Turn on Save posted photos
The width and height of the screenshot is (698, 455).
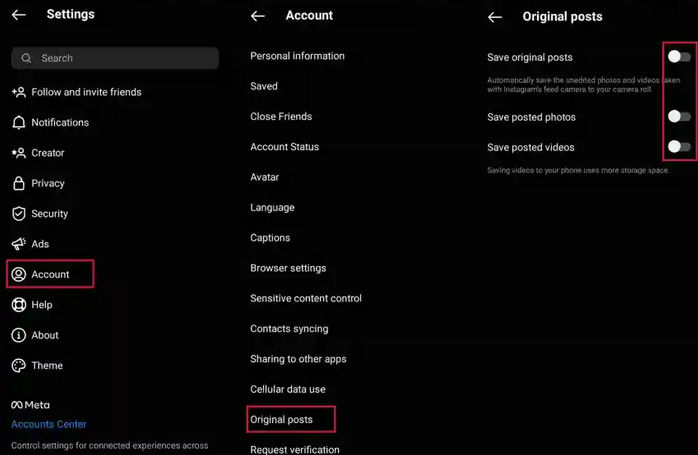click(x=679, y=117)
